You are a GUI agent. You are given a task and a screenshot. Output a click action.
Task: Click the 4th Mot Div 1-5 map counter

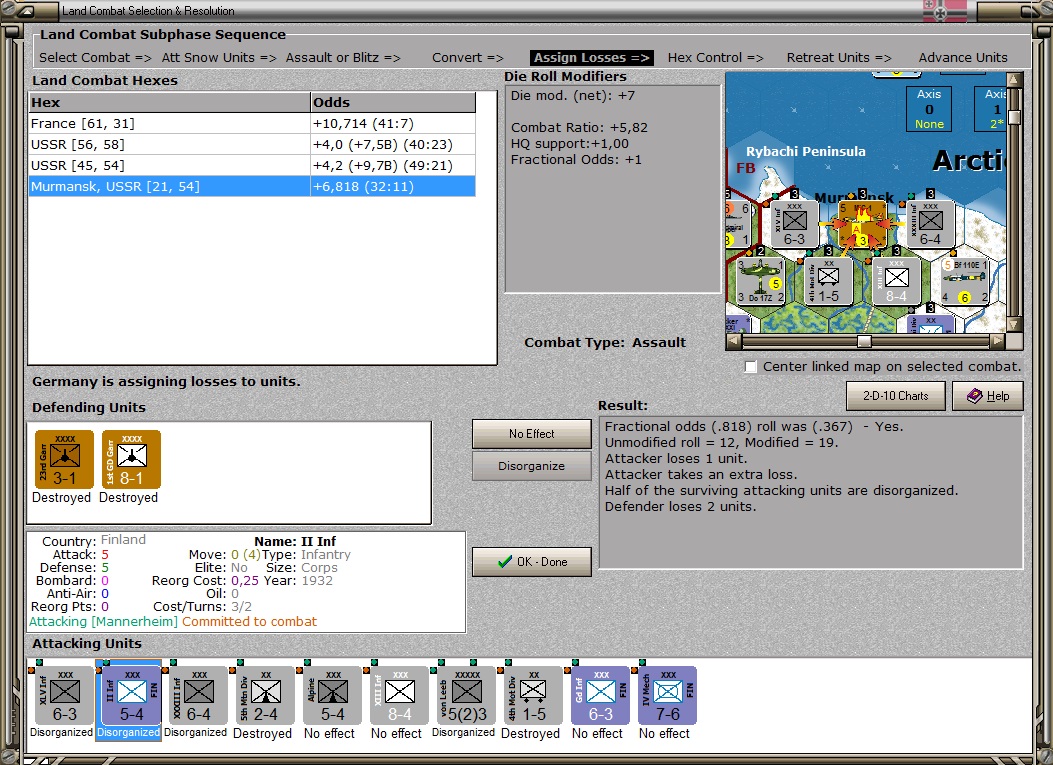click(828, 281)
